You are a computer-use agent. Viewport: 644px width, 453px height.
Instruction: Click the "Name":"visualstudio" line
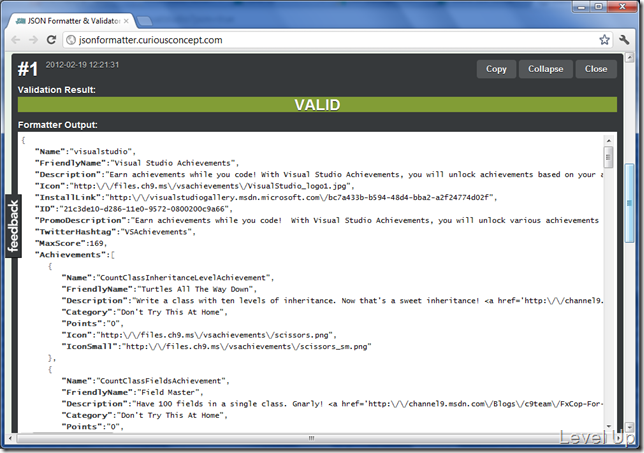tap(85, 152)
